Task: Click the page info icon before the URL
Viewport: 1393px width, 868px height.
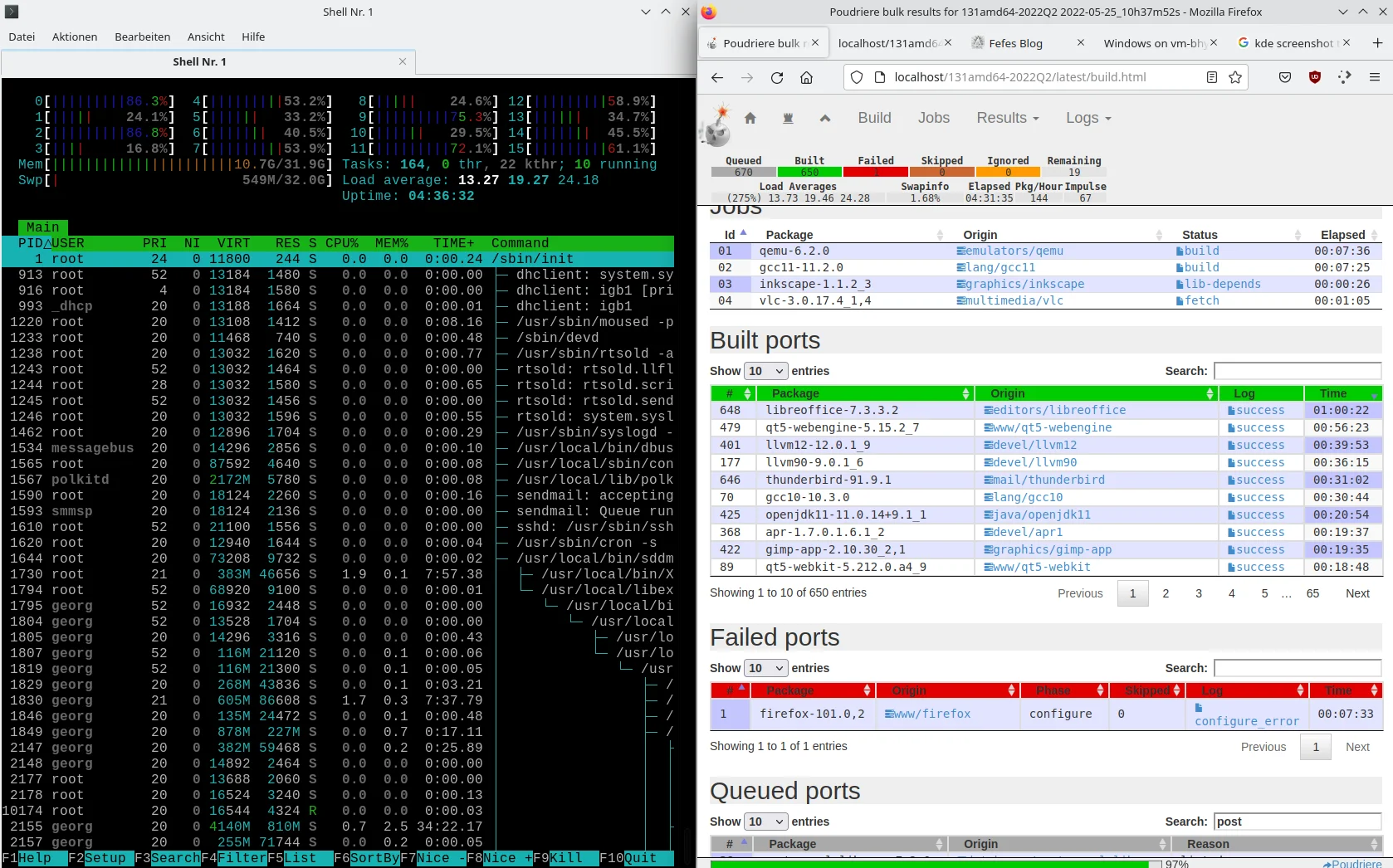Action: 881,77
